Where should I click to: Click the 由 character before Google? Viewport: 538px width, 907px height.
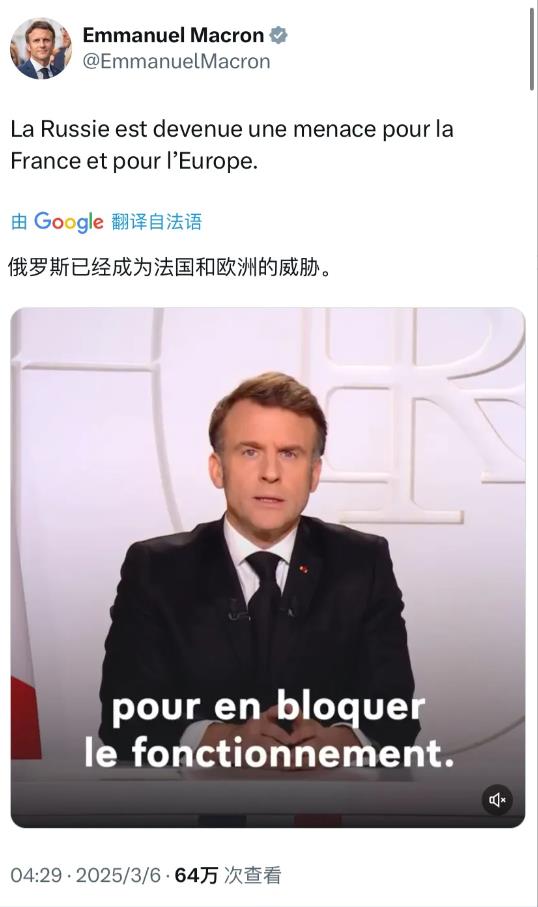tap(19, 222)
